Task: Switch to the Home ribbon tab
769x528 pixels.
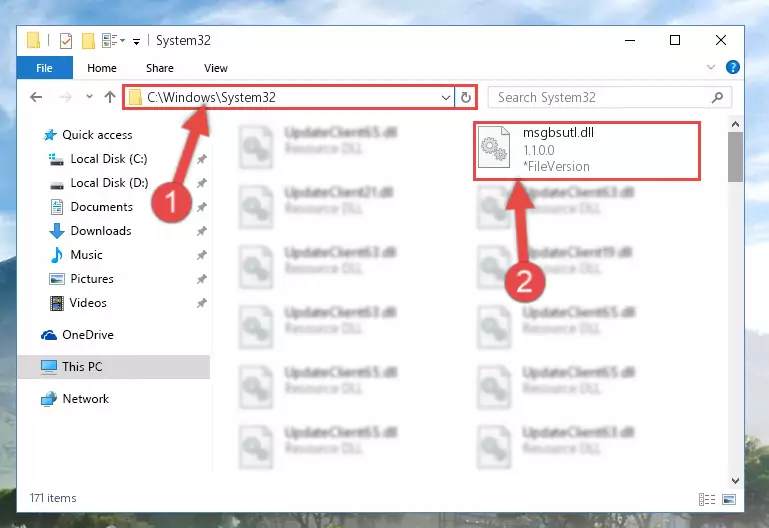Action: (102, 68)
